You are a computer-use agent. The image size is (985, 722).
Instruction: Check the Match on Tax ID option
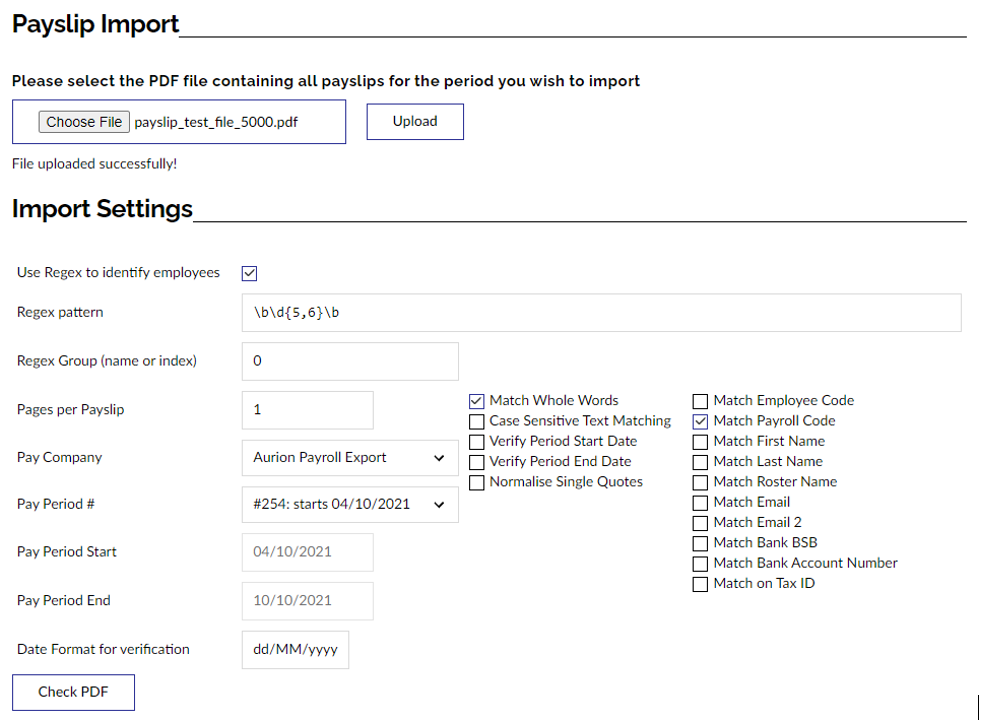(x=700, y=583)
